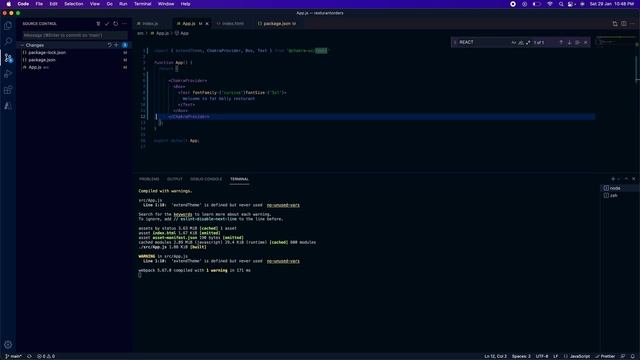Open the Go menu in menu bar
Viewport: 640px width, 360px height.
(109, 4)
